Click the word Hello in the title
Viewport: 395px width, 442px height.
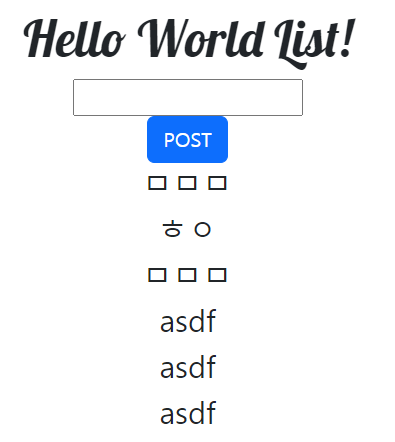75,38
